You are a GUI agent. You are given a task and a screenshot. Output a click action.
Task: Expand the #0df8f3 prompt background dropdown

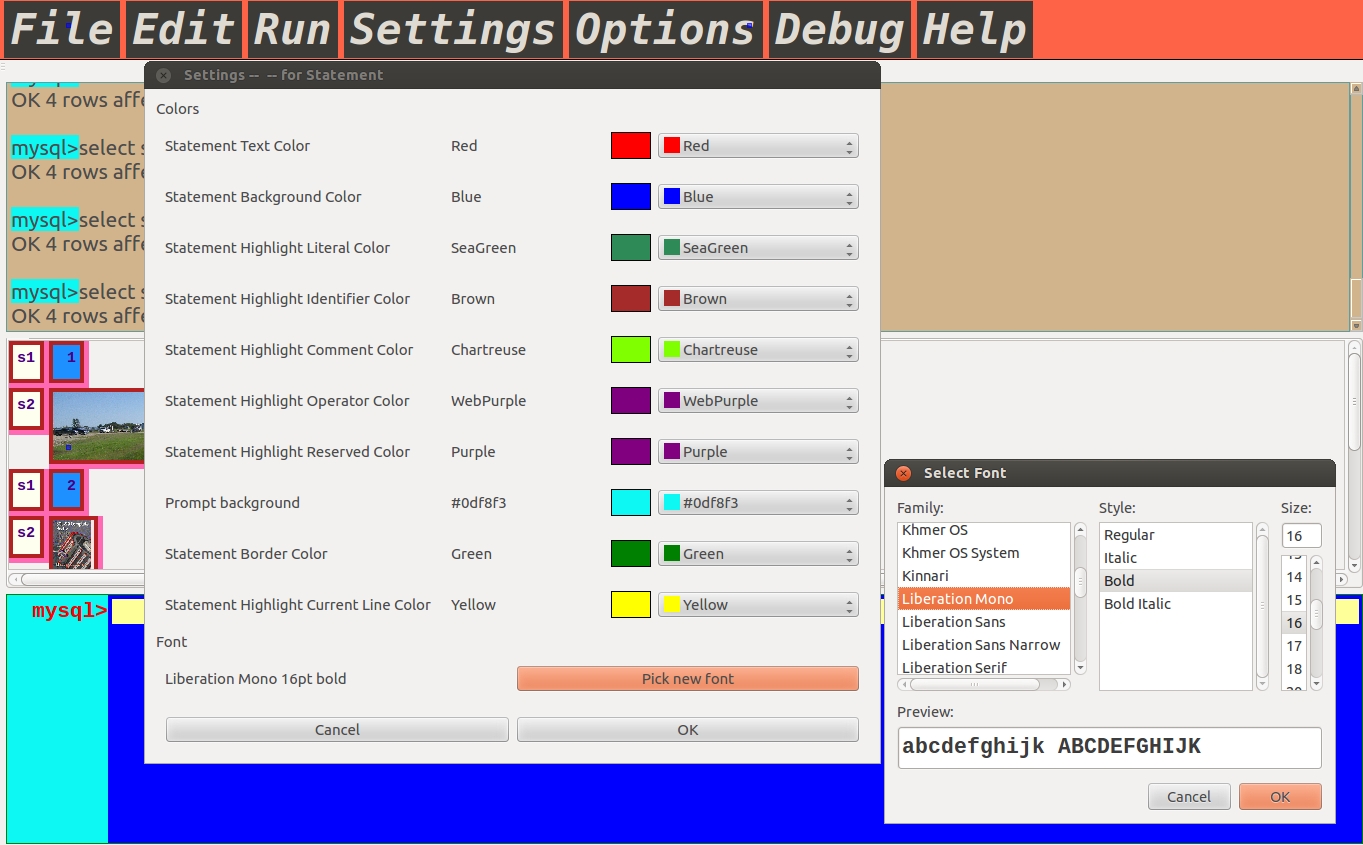click(758, 503)
